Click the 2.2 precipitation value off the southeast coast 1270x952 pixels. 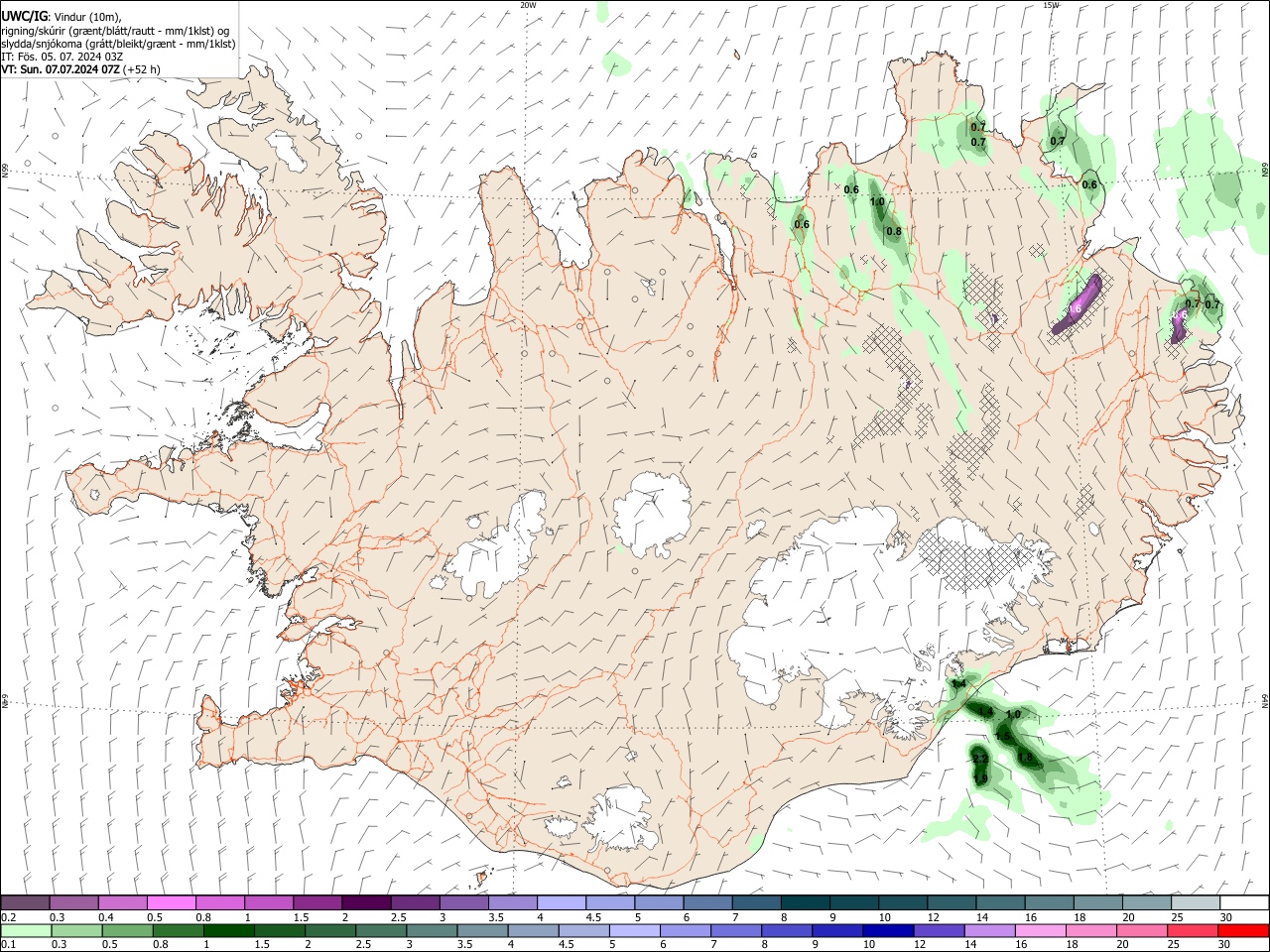979,759
